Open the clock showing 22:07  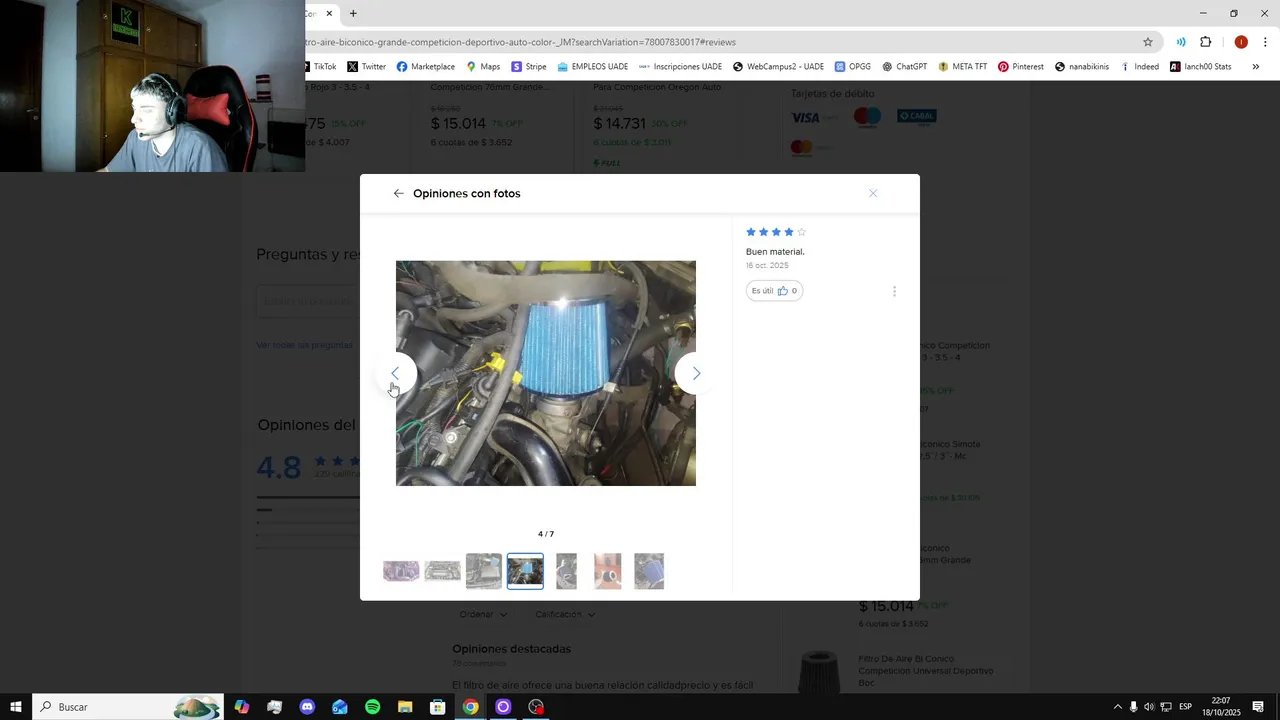1220,707
